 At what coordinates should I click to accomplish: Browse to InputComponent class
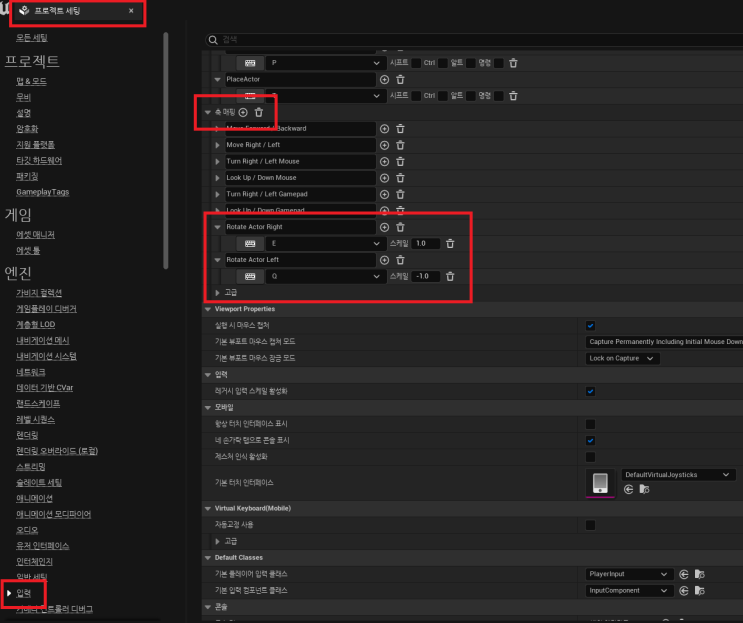point(699,591)
